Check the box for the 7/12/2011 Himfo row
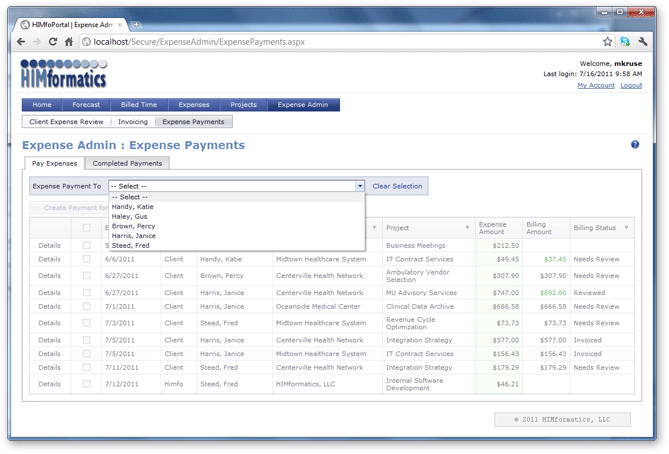The height and width of the screenshot is (454, 669). coord(86,383)
